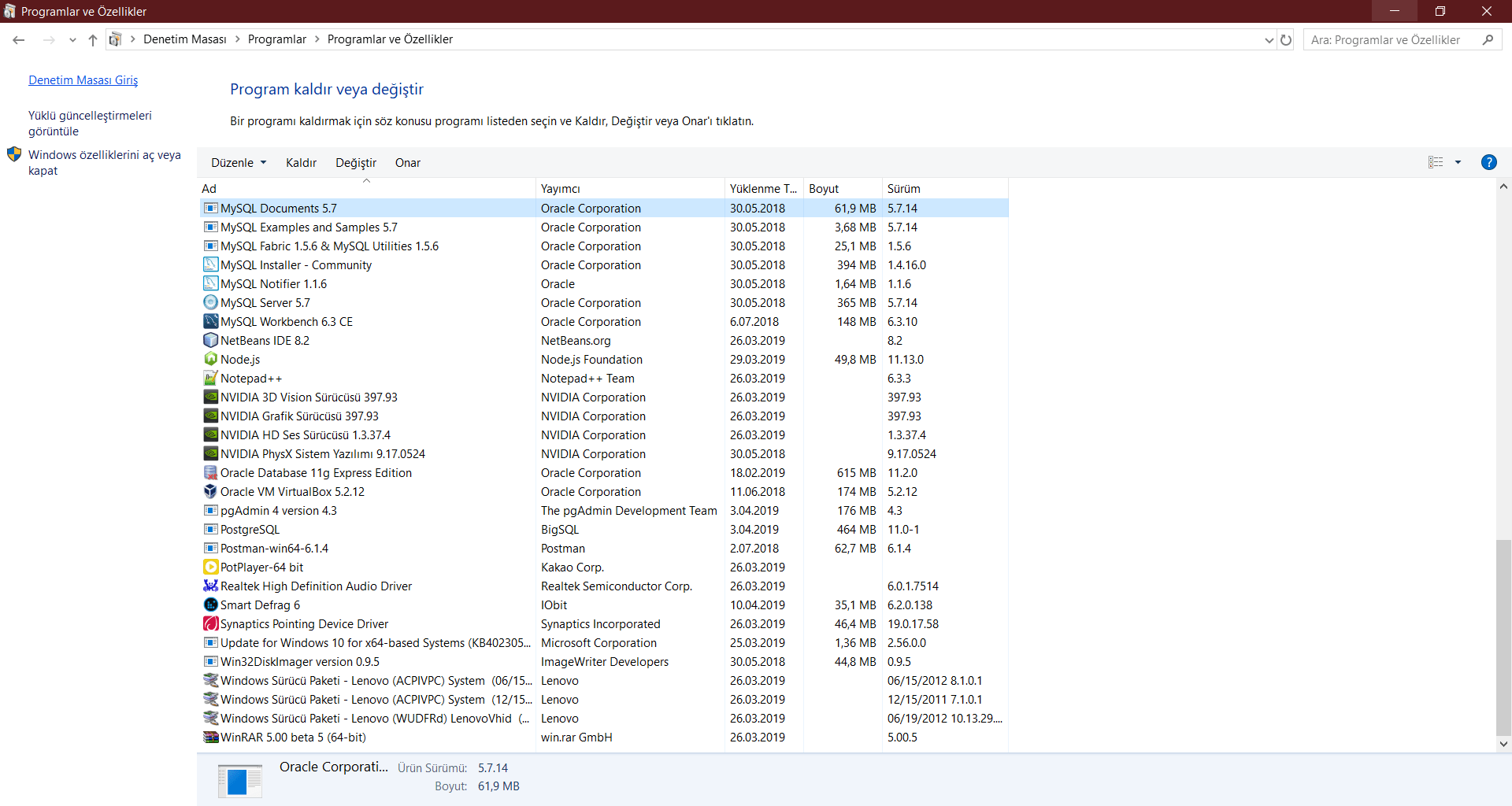This screenshot has height=806, width=1512.
Task: Click the scrollbar up arrow
Action: (x=1503, y=187)
